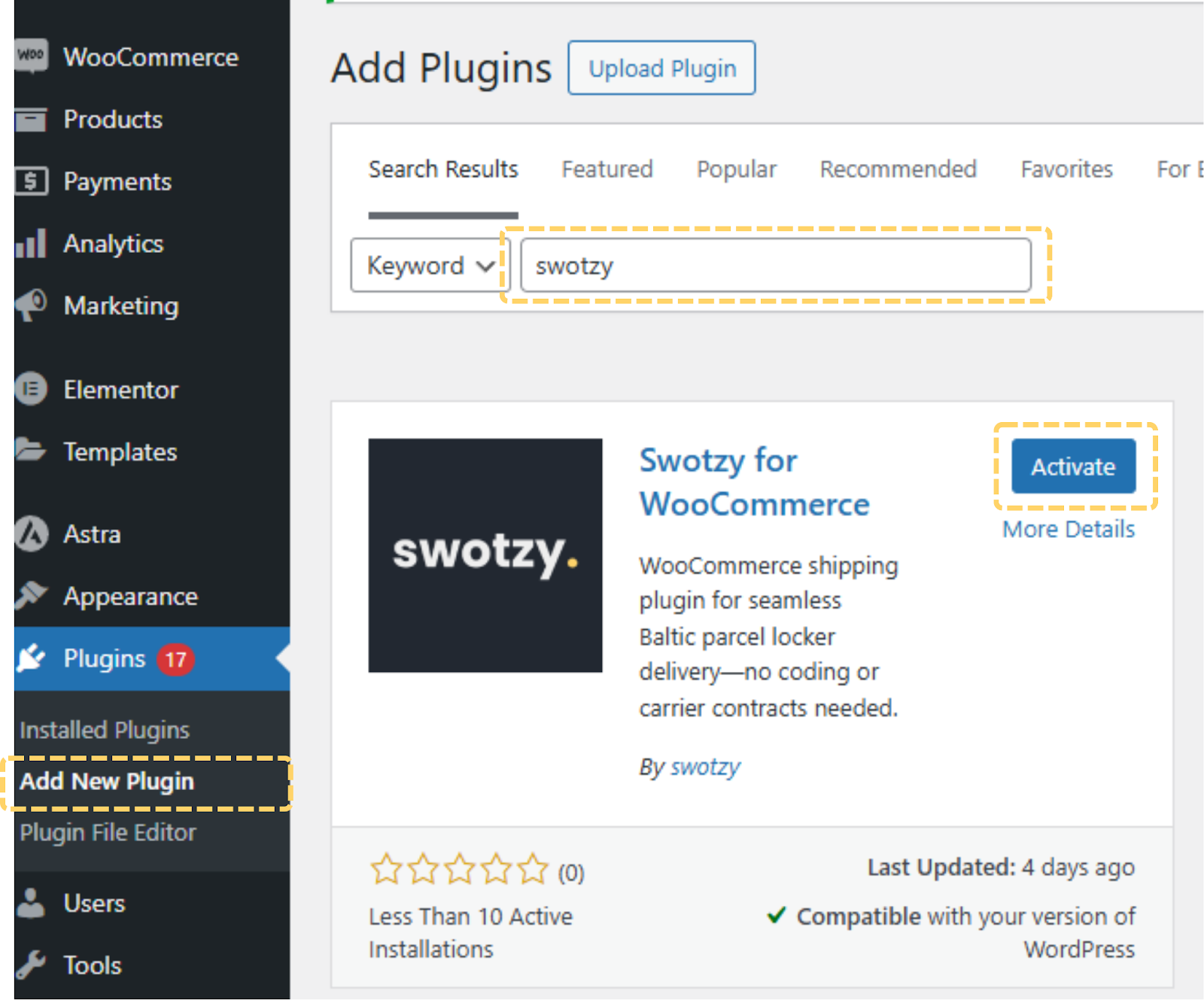Screen dimensions: 1204x1000
Task: Click the Users person icon
Action: [31, 903]
